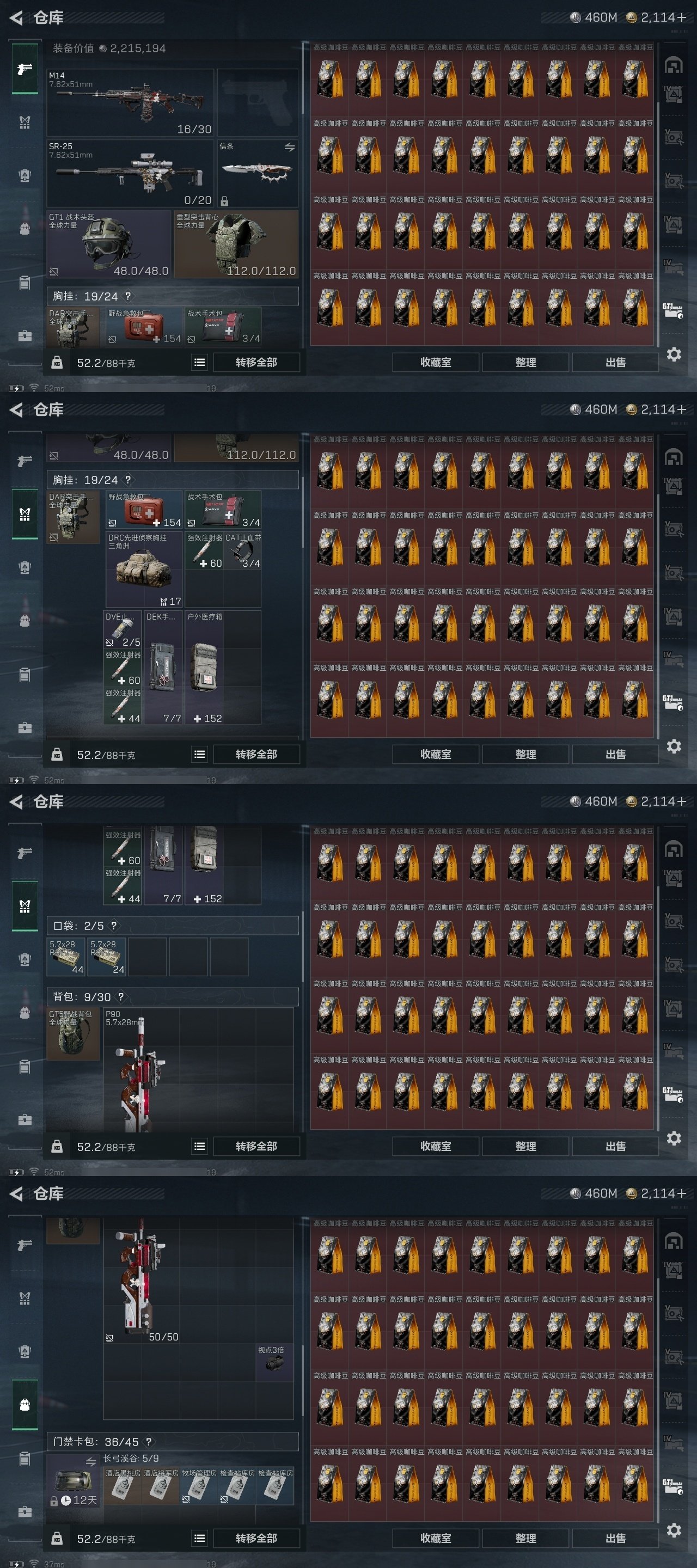Select the DRC先进侦察胸挂 chest rig item

coord(144,569)
